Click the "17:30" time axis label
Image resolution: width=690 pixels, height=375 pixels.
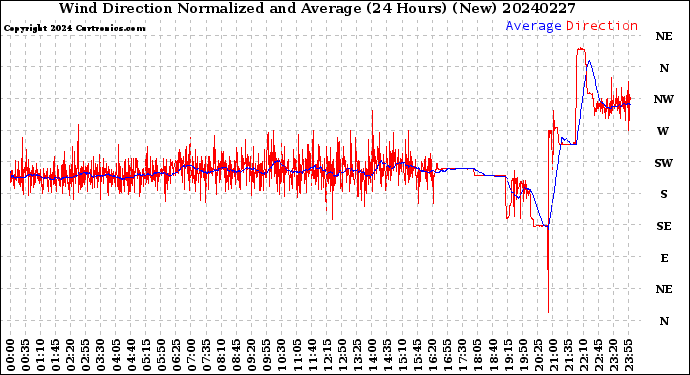[x=463, y=355]
